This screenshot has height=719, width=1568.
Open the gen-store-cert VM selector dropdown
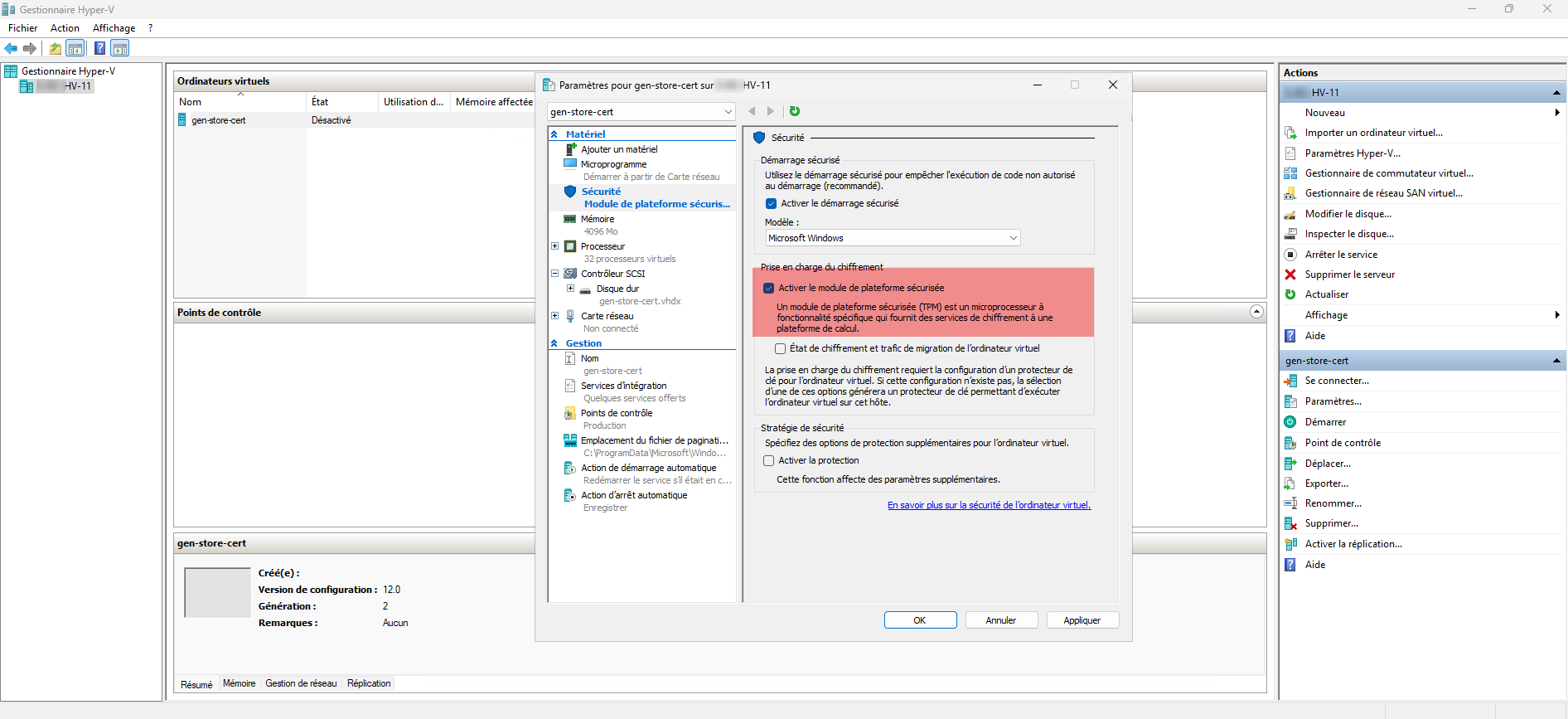[641, 112]
